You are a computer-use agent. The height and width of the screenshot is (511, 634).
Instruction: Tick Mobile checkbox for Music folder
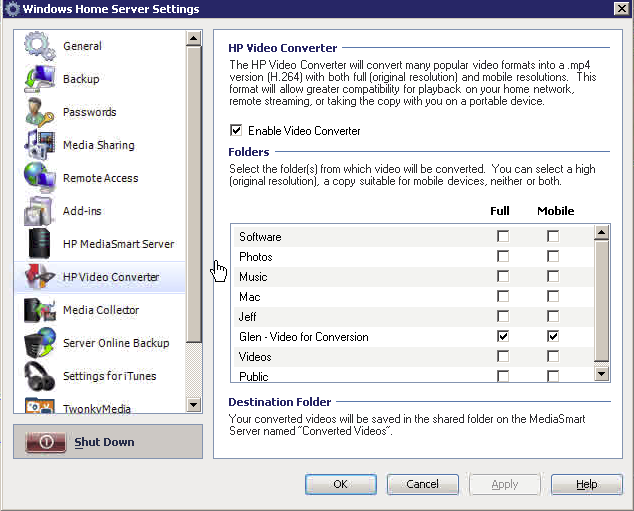[553, 276]
